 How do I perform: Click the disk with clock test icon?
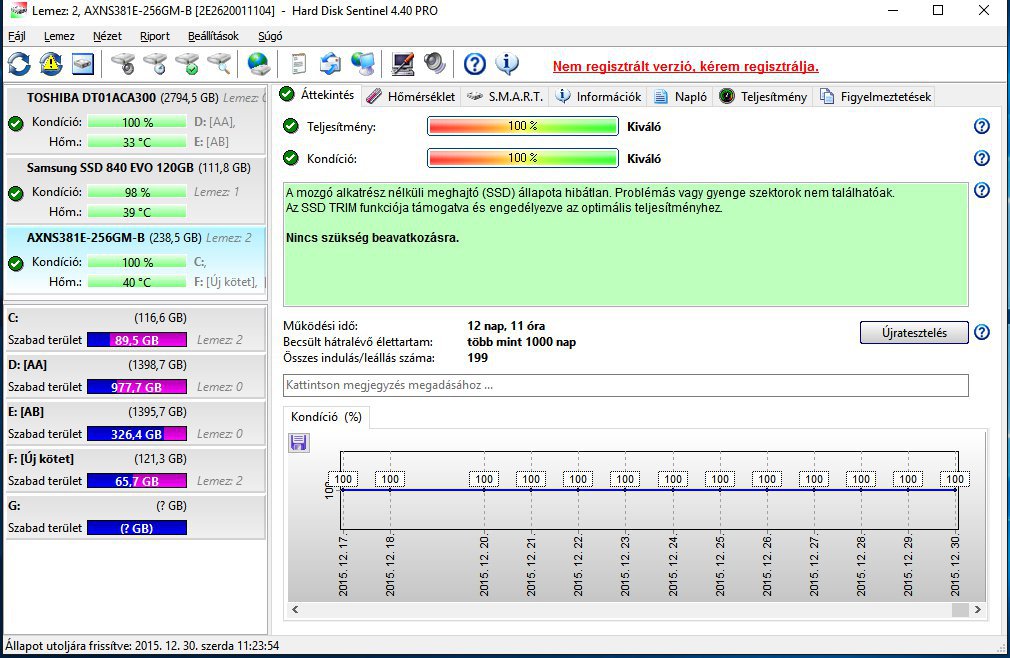point(155,64)
